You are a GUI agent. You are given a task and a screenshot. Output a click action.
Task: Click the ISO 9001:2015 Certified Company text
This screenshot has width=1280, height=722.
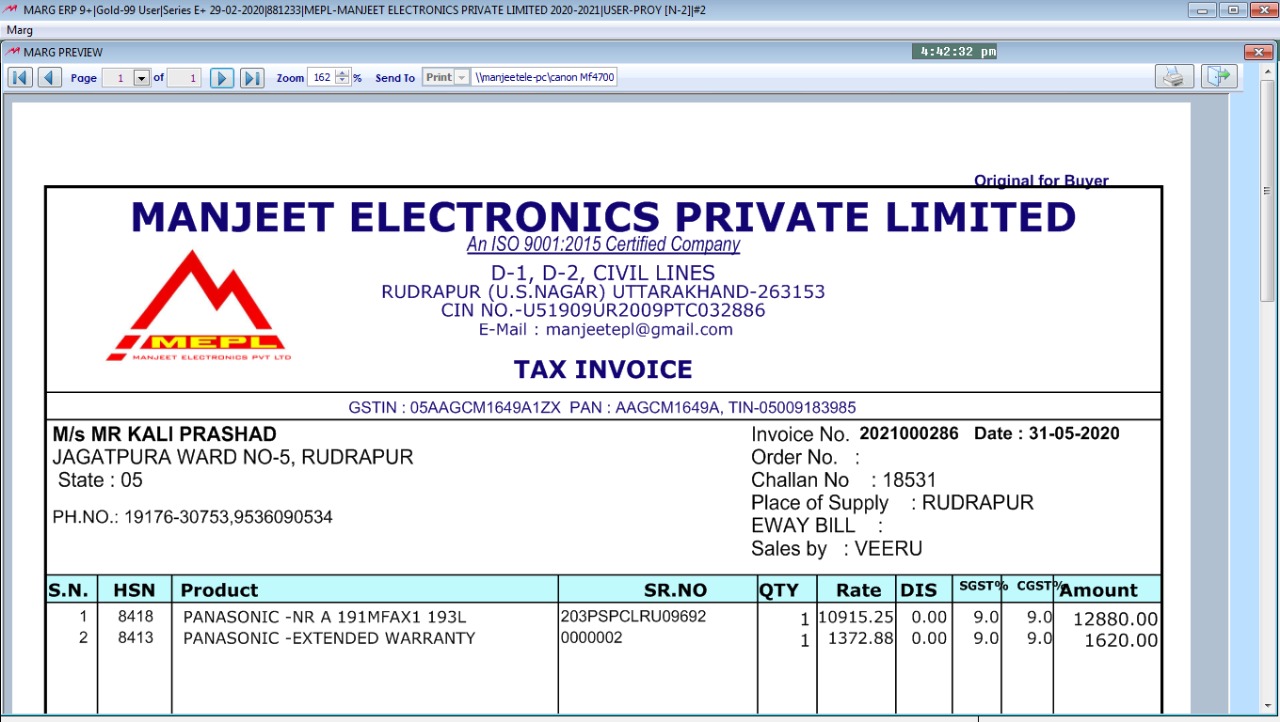click(603, 244)
